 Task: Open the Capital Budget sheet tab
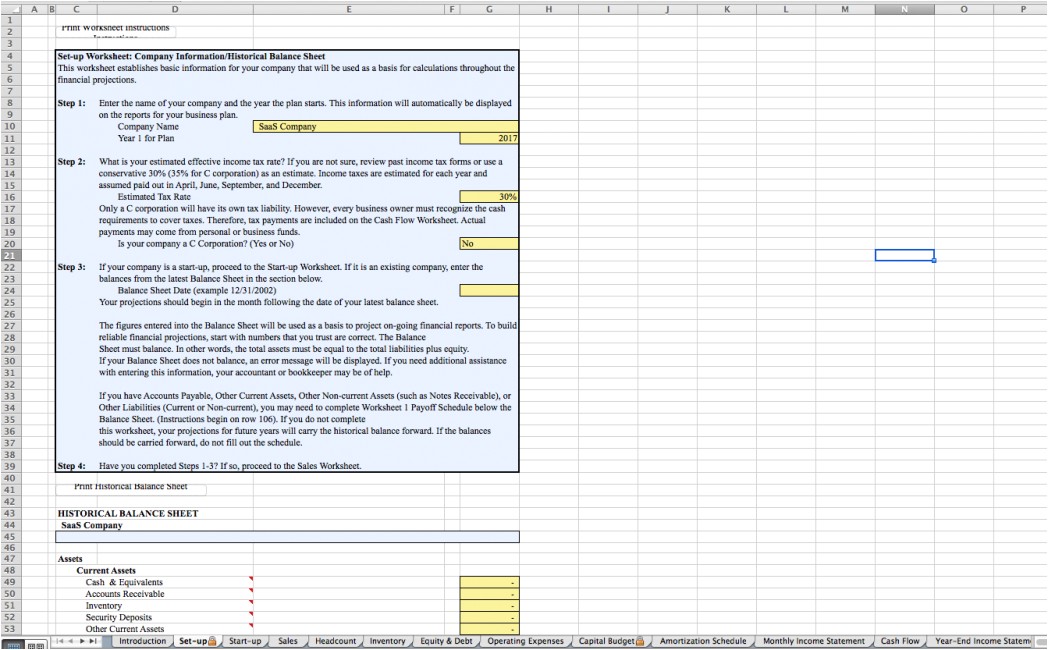610,641
